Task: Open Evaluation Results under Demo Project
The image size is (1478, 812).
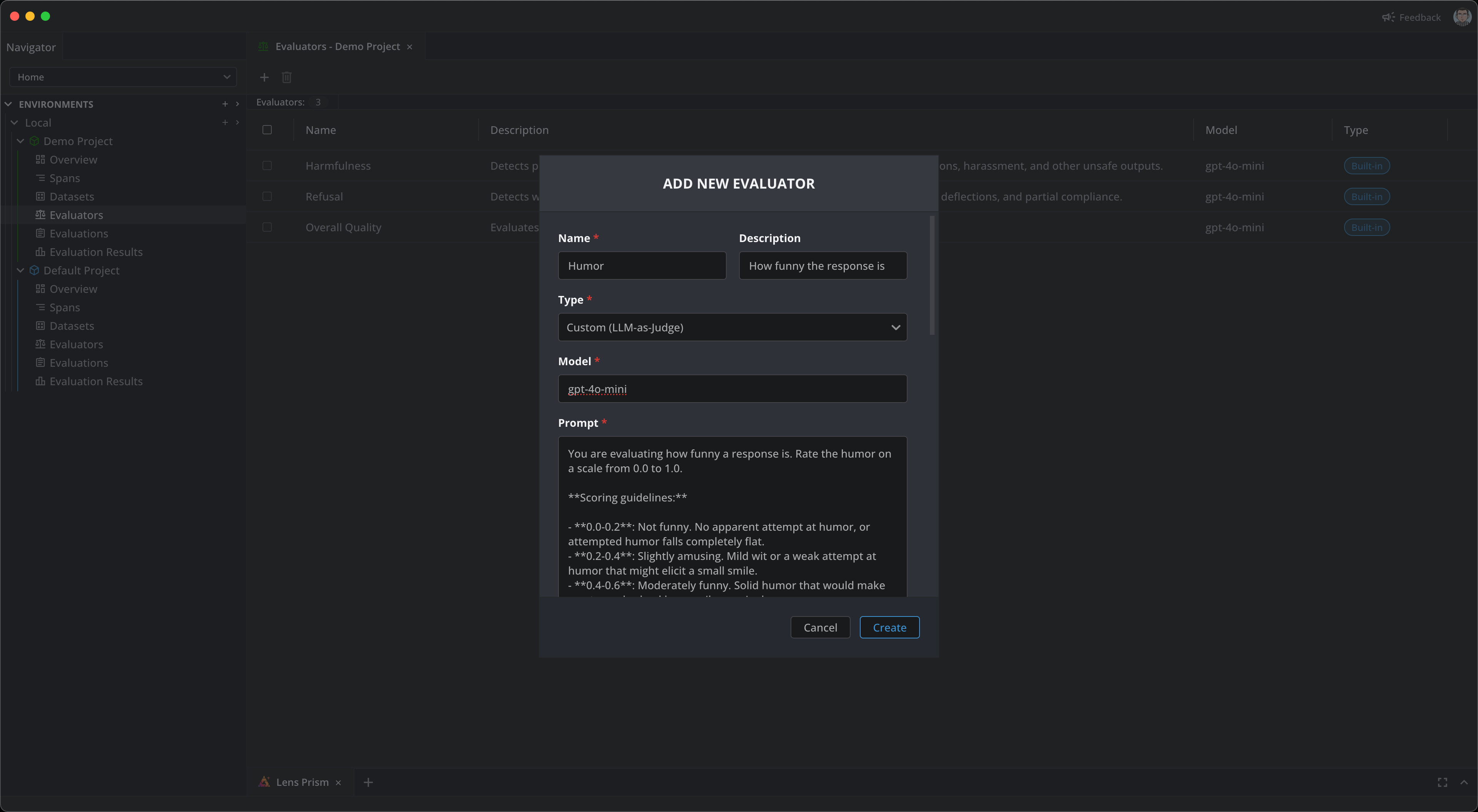Action: tap(96, 252)
